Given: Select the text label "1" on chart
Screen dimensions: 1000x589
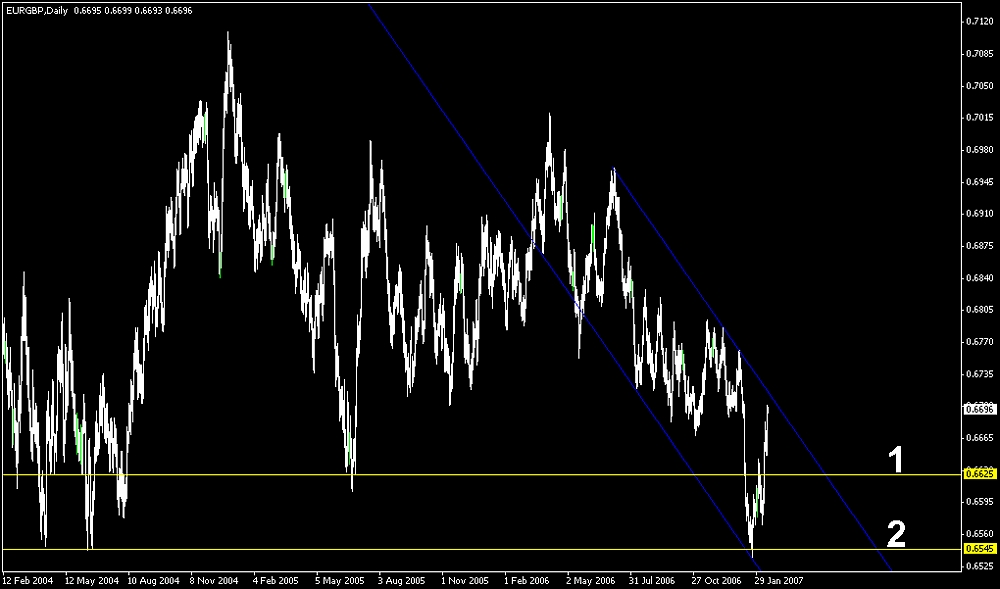Looking at the screenshot, I should coord(897,460).
